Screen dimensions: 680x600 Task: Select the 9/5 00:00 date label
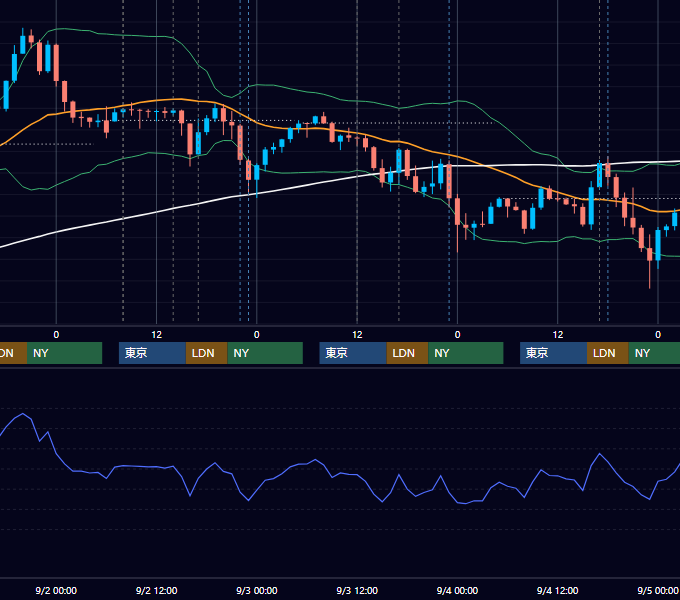[658, 590]
